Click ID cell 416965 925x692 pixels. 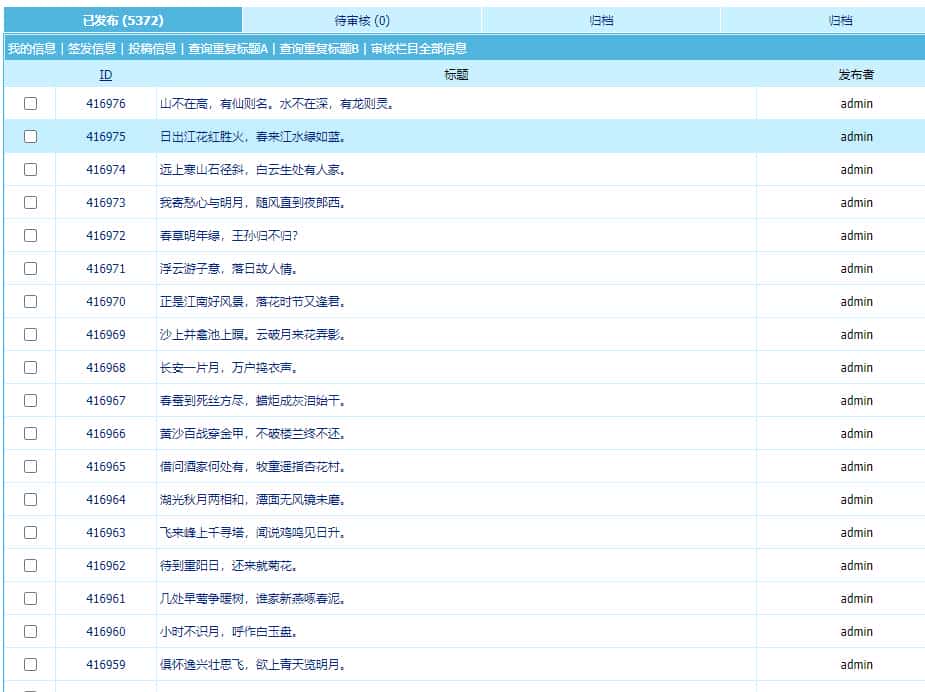(106, 467)
